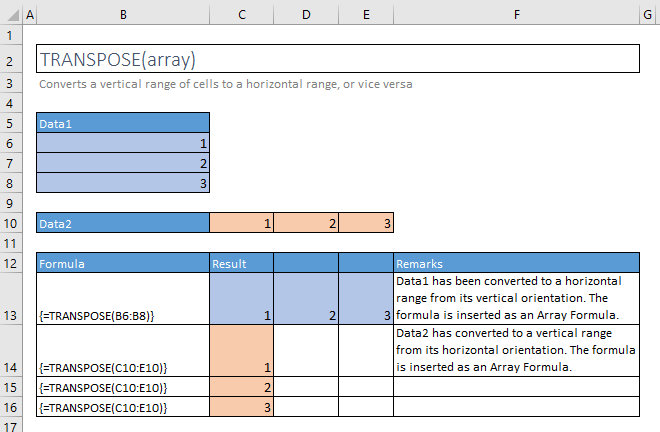Viewport: 660px width, 432px height.
Task: Select column E header
Action: [x=366, y=15]
